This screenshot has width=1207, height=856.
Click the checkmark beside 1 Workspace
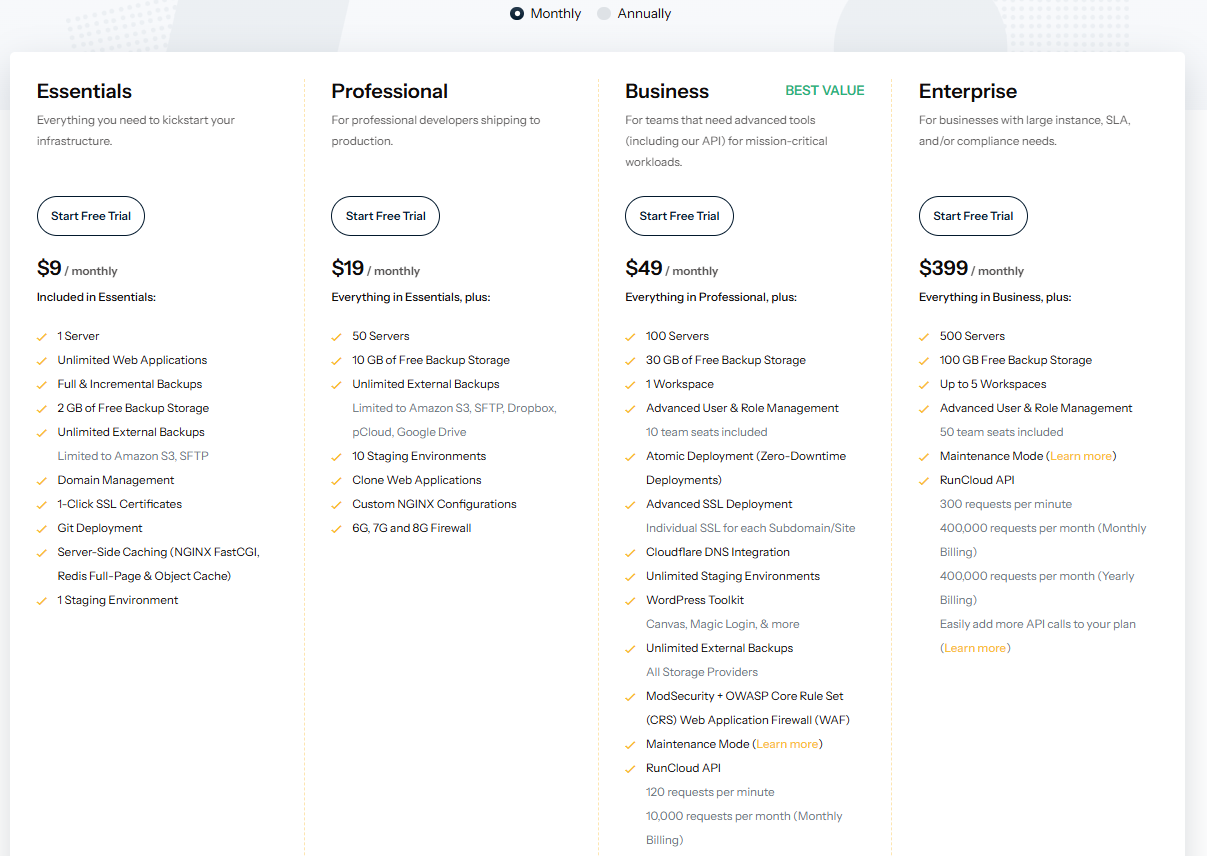631,385
